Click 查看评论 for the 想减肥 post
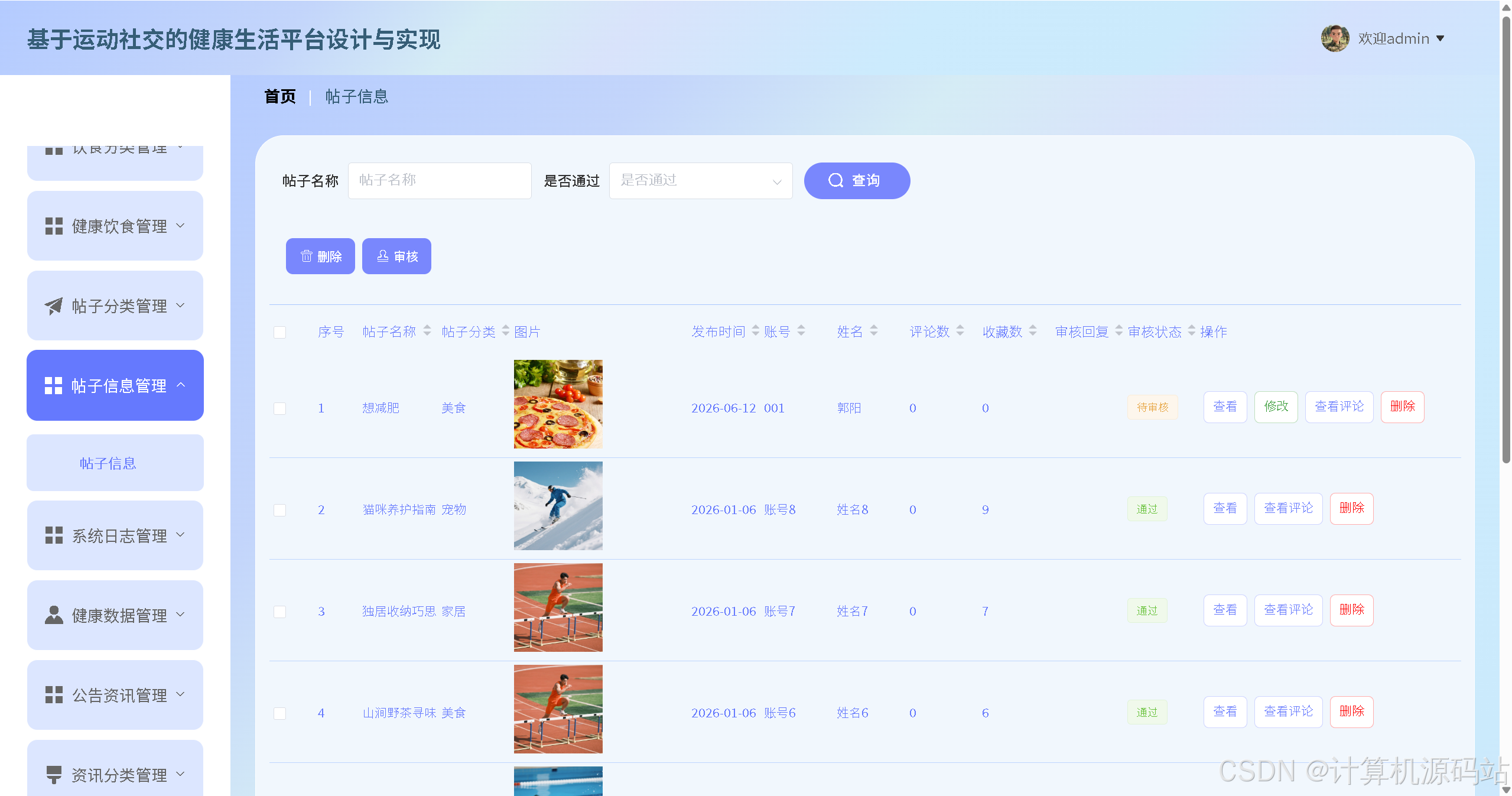The width and height of the screenshot is (1512, 796). [1339, 407]
